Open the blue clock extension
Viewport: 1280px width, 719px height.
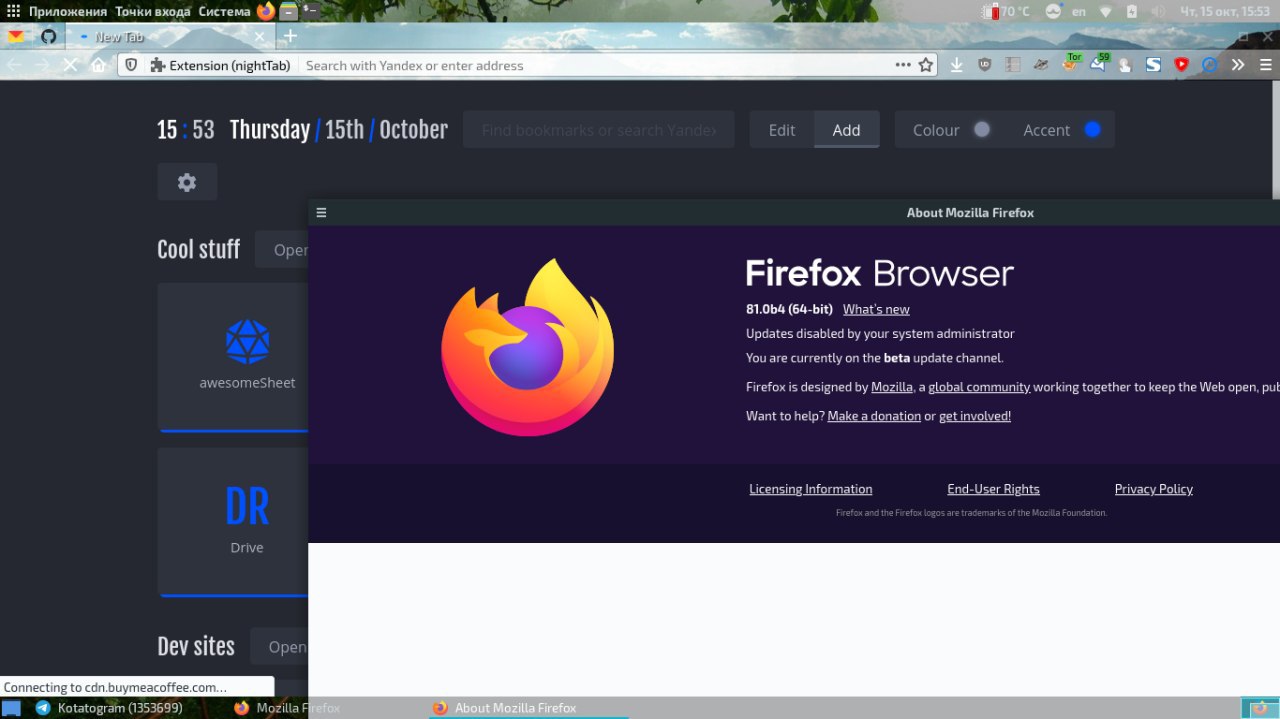pos(1209,65)
